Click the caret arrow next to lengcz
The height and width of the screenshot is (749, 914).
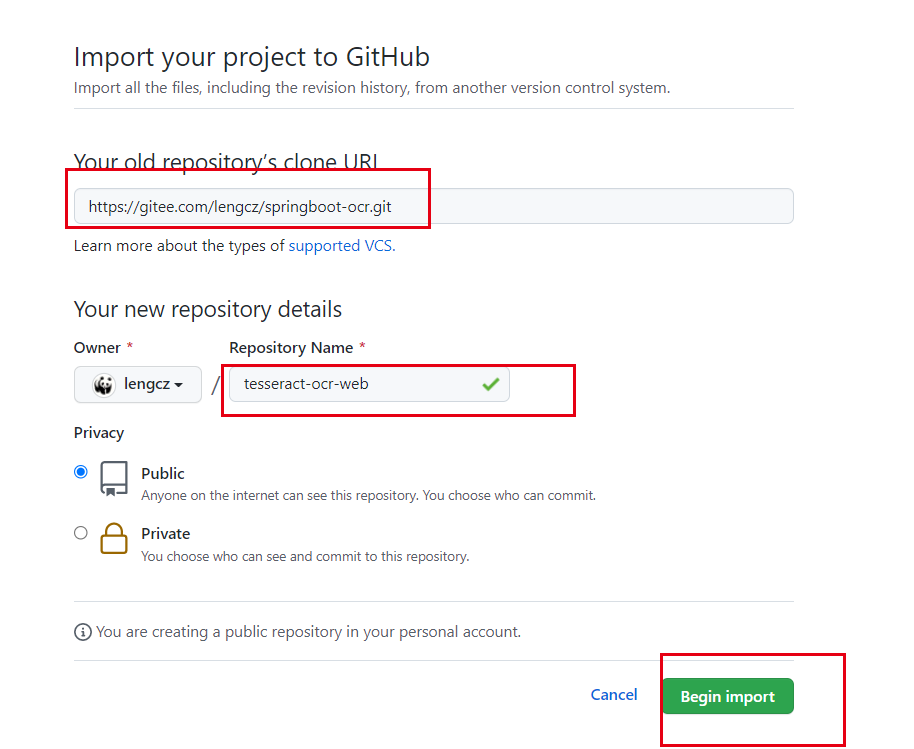(178, 385)
